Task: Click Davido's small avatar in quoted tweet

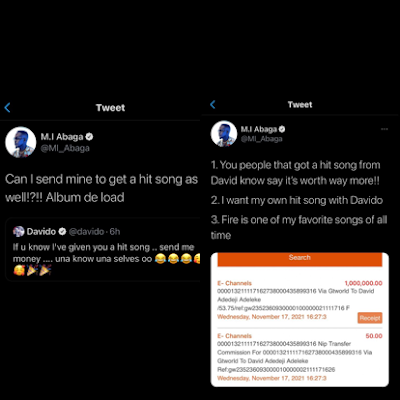Action: [18, 231]
